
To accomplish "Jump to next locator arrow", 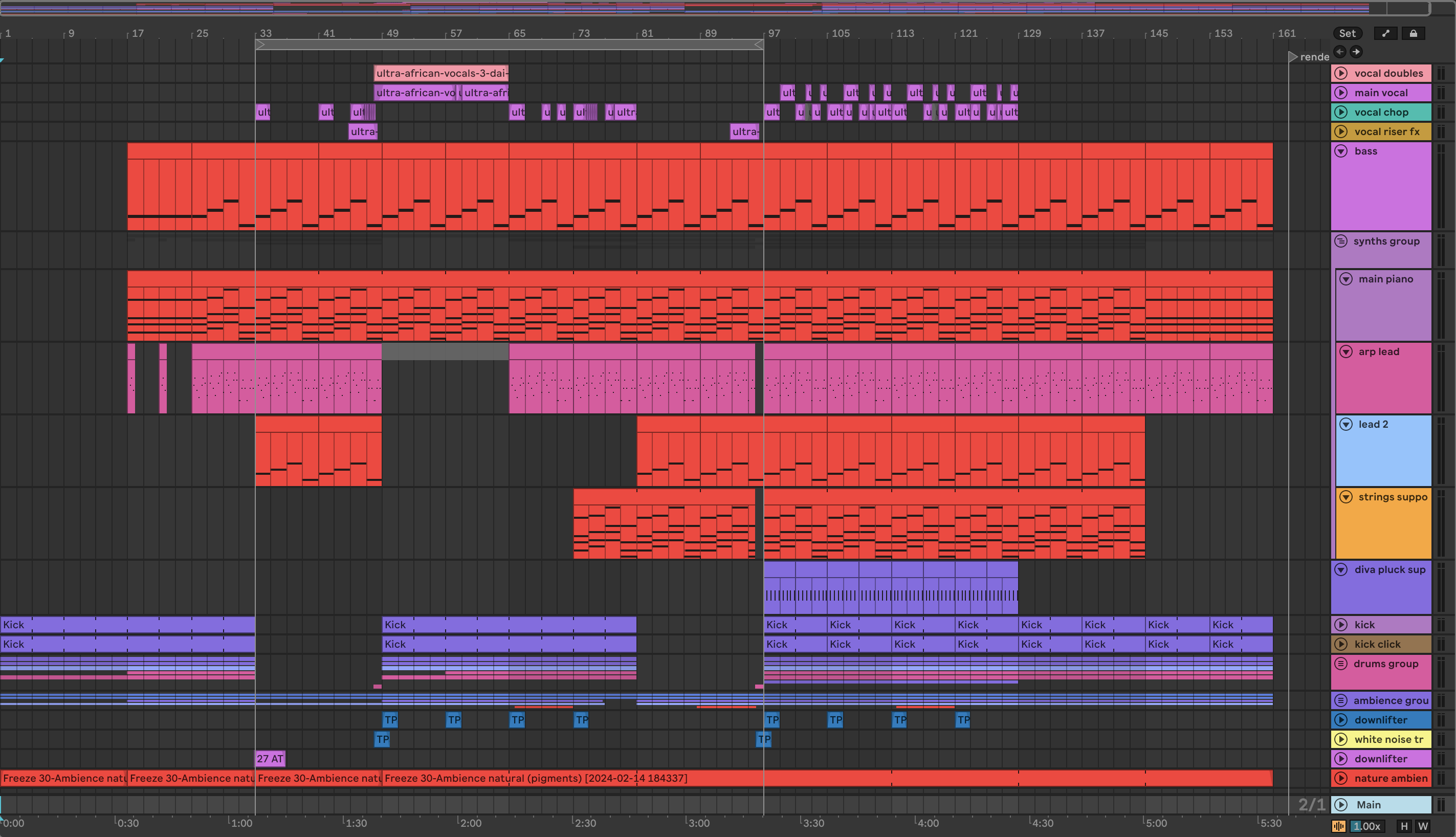I will (1356, 52).
